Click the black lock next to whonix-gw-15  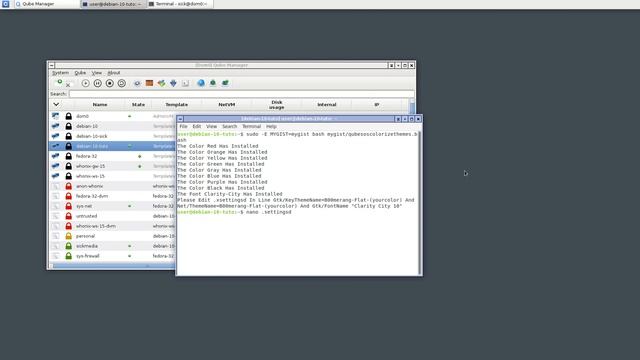click(x=69, y=166)
